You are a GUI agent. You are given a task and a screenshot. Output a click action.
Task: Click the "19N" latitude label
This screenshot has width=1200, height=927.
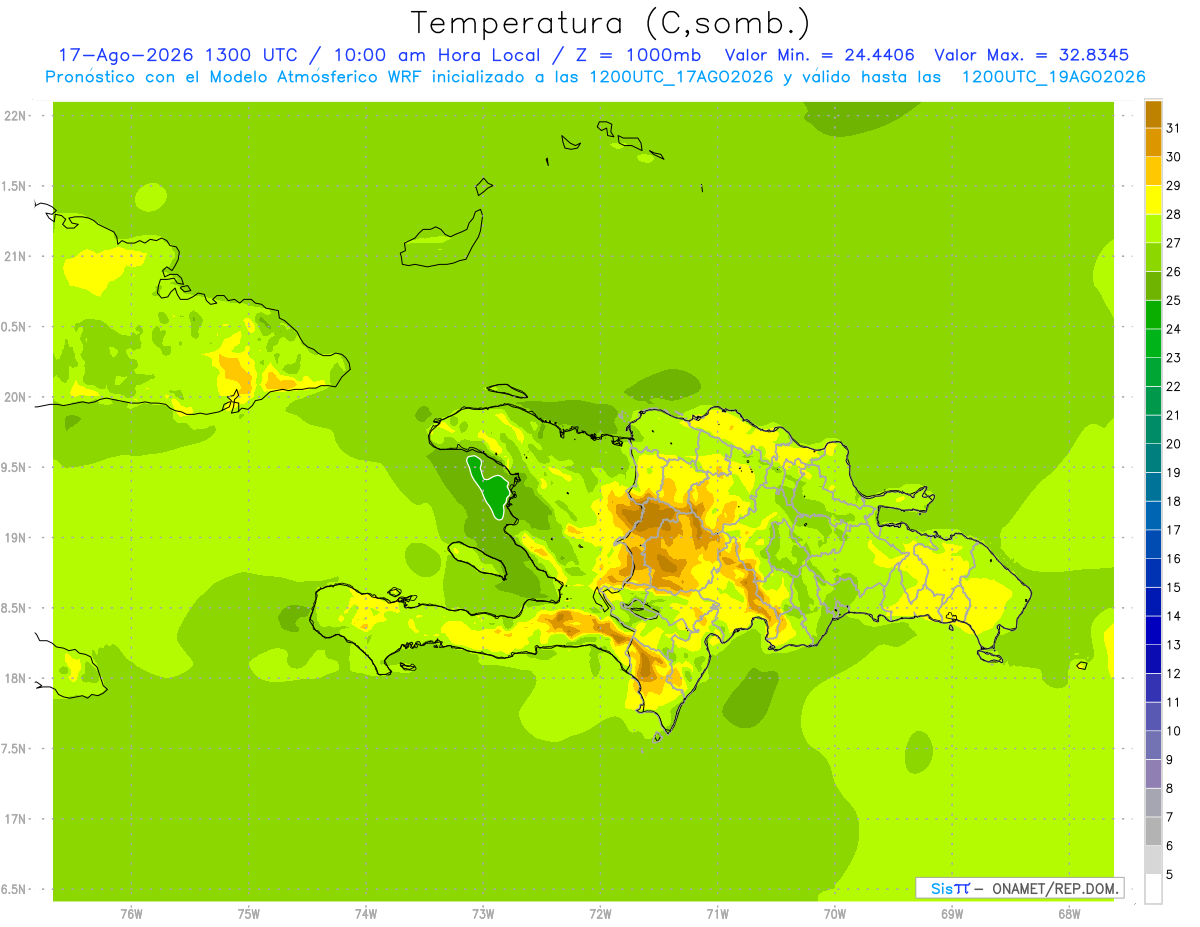coord(15,537)
